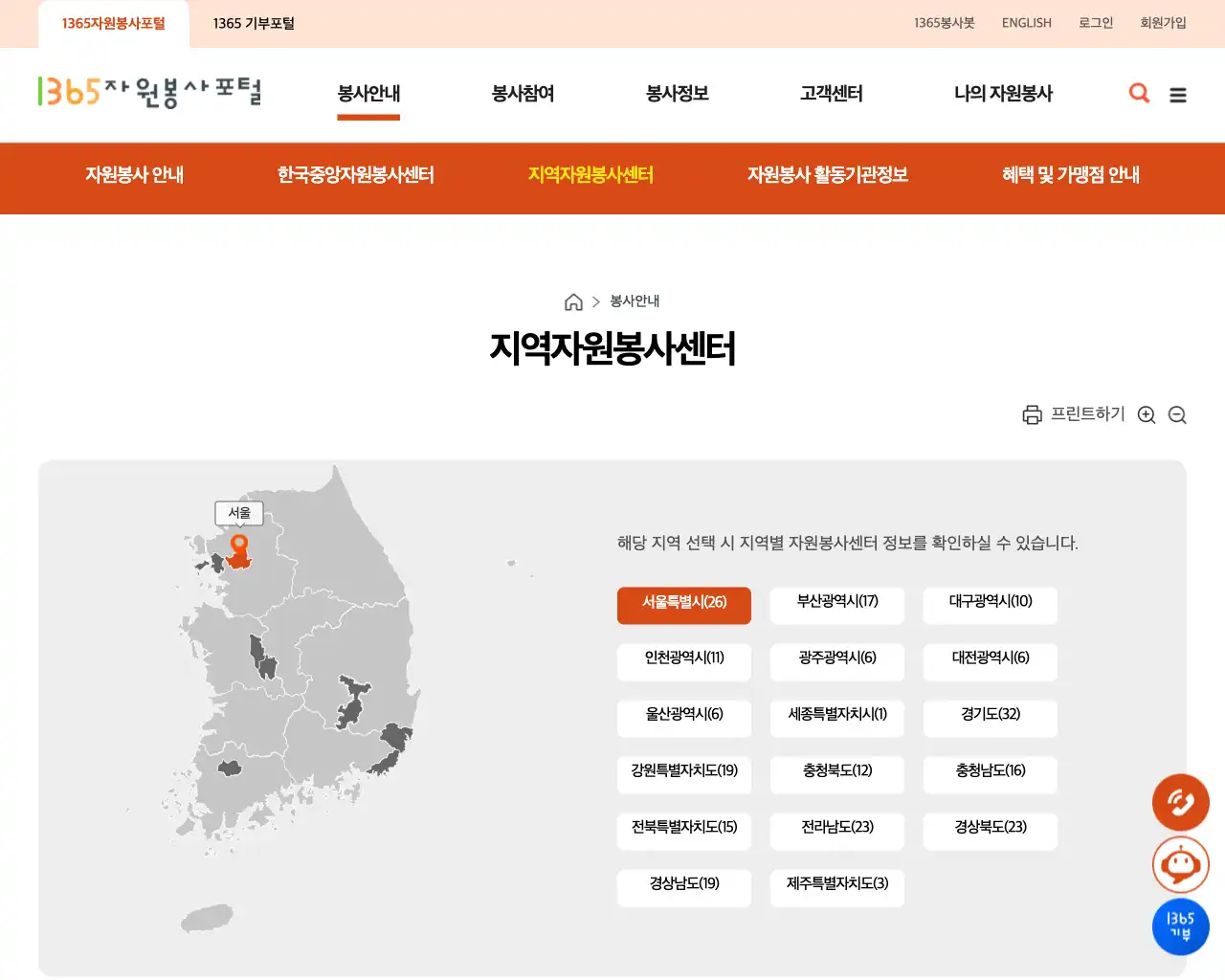This screenshot has height=980, width=1225.
Task: Click the 회원가입 link
Action: coord(1163,22)
